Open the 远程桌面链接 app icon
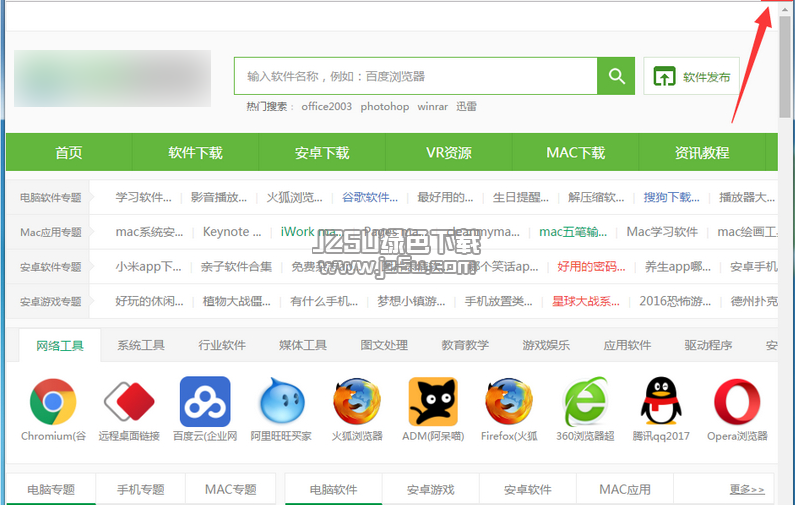The height and width of the screenshot is (505, 795). (x=129, y=402)
